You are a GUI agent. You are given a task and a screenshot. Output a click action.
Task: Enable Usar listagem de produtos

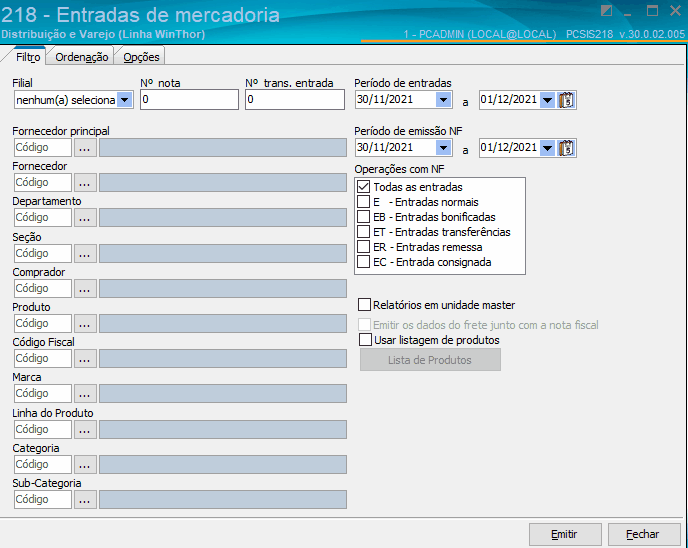(x=365, y=340)
